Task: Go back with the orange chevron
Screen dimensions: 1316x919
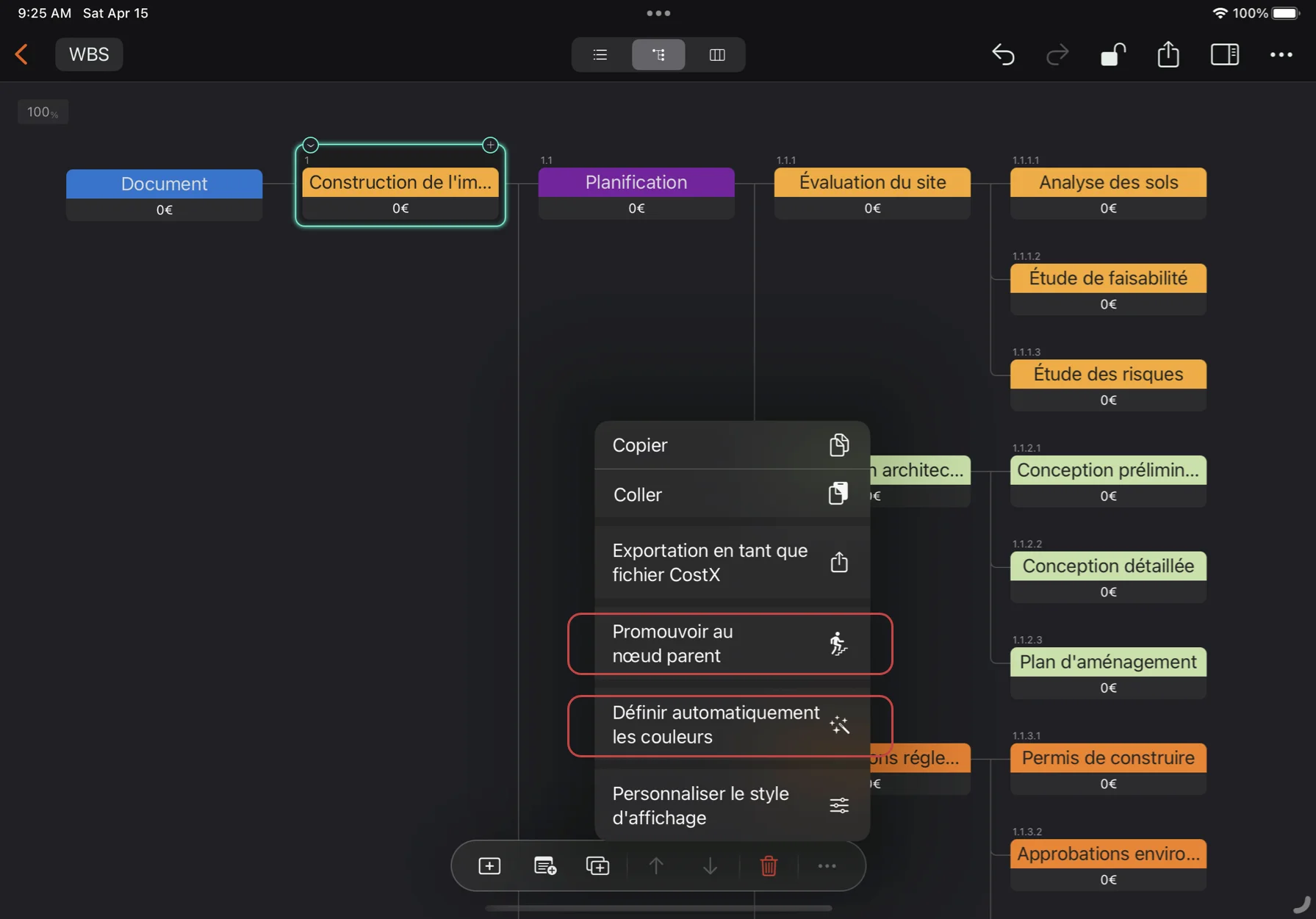Action: [x=22, y=54]
